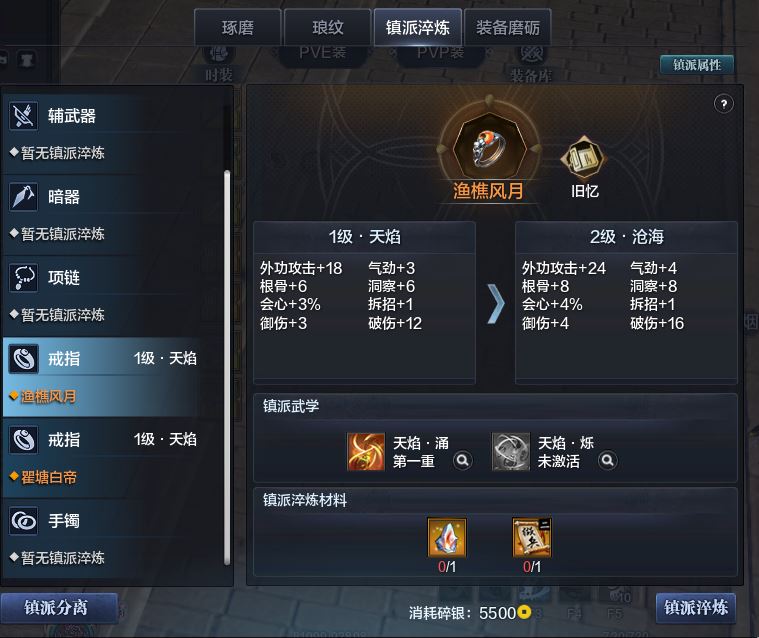Open the help question mark icon
The image size is (759, 638).
point(724,104)
